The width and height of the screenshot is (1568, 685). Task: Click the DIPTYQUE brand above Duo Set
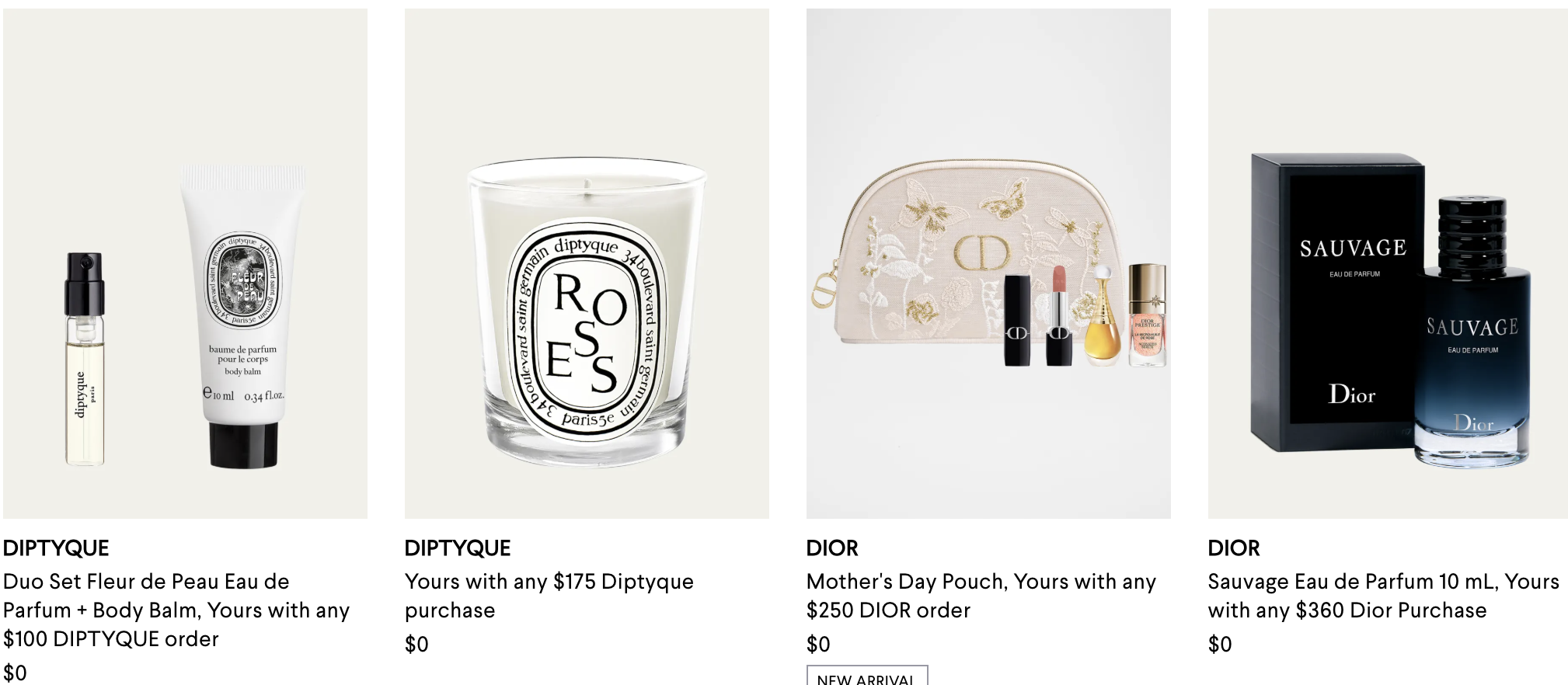point(56,548)
